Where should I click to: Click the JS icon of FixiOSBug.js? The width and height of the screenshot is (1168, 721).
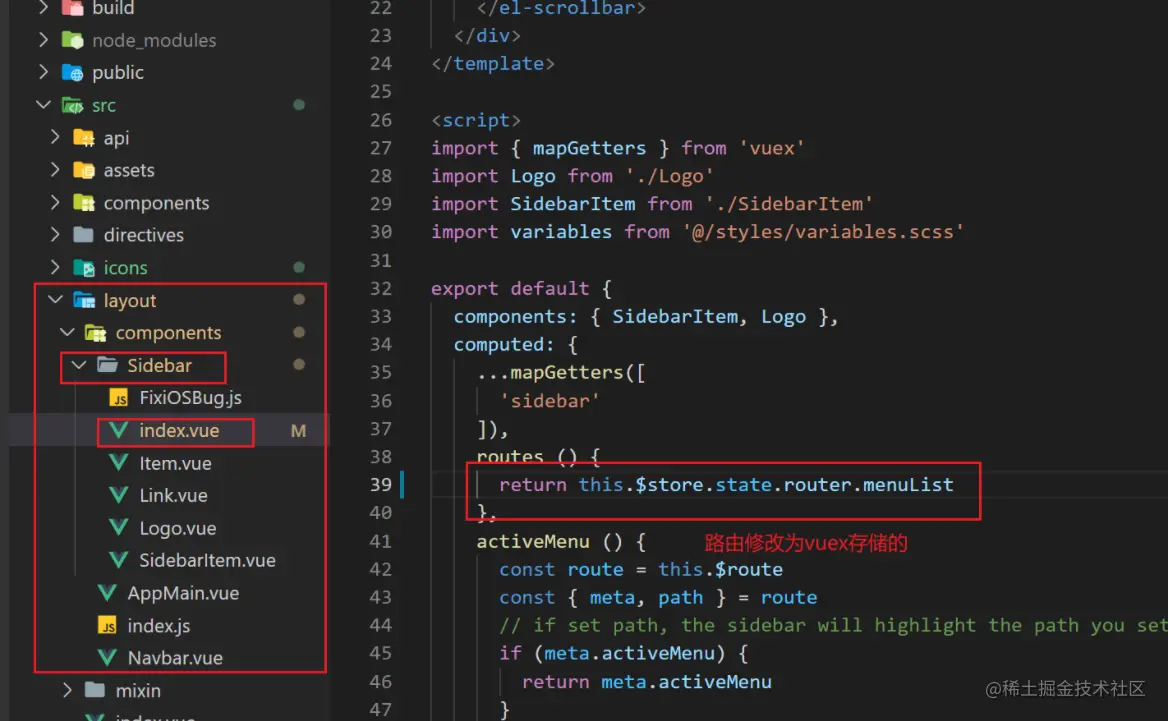118,398
